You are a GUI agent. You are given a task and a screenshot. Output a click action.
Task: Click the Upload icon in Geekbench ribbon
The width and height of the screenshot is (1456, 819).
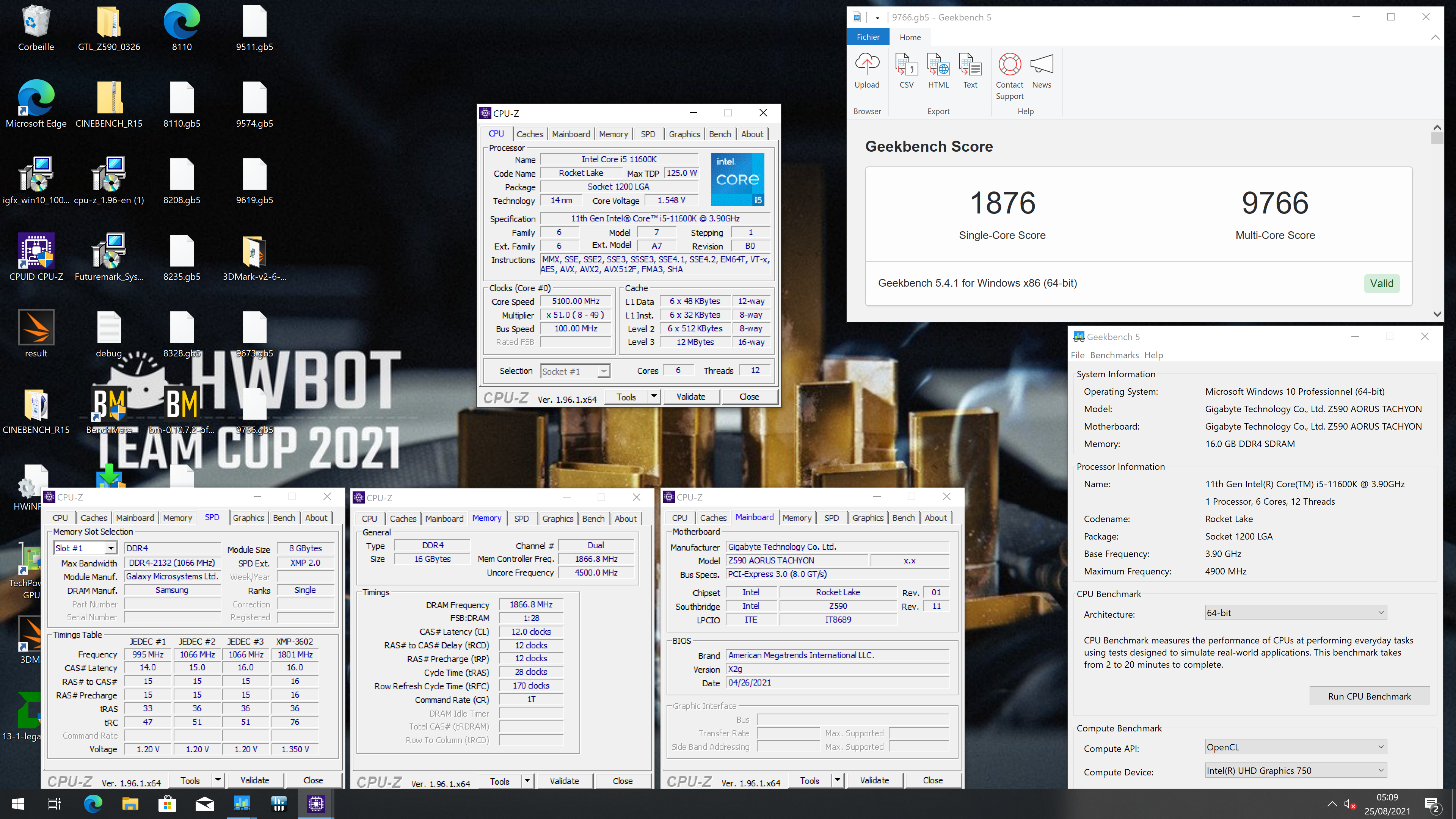point(866,71)
